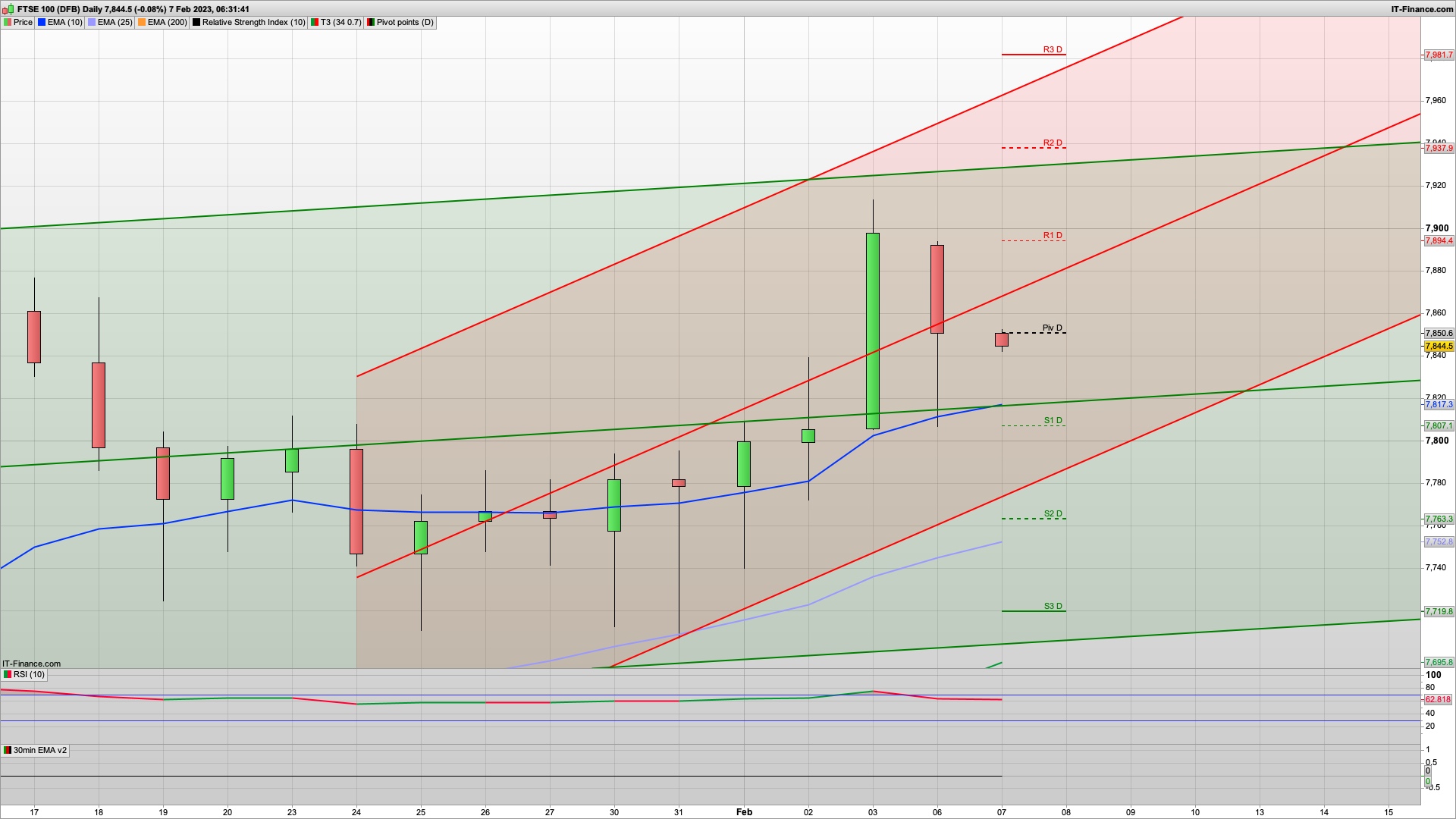Click the Feb date marker on time axis

point(744,811)
